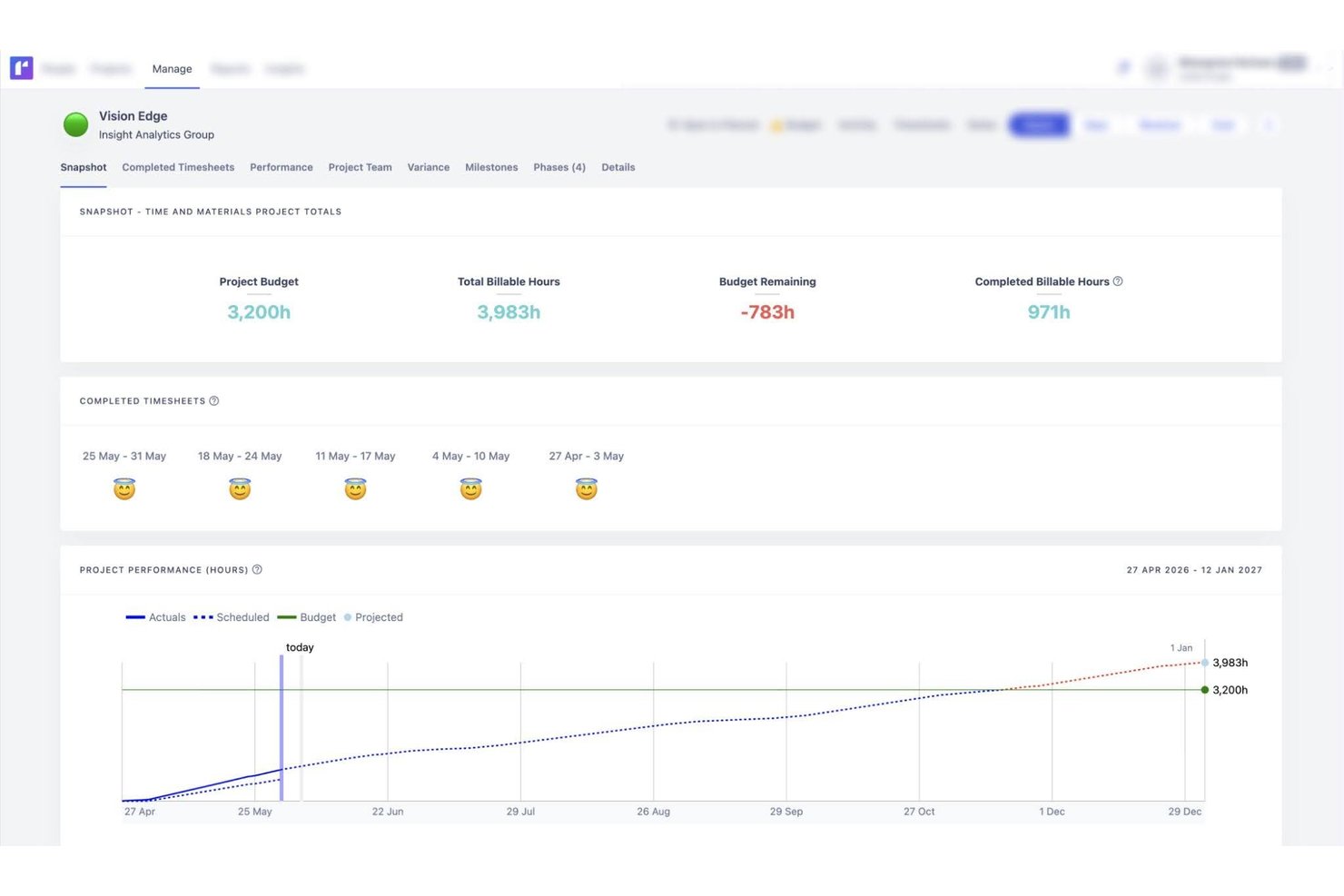The width and height of the screenshot is (1344, 896).
Task: Toggle the Scheduled legend item
Action: [x=232, y=617]
